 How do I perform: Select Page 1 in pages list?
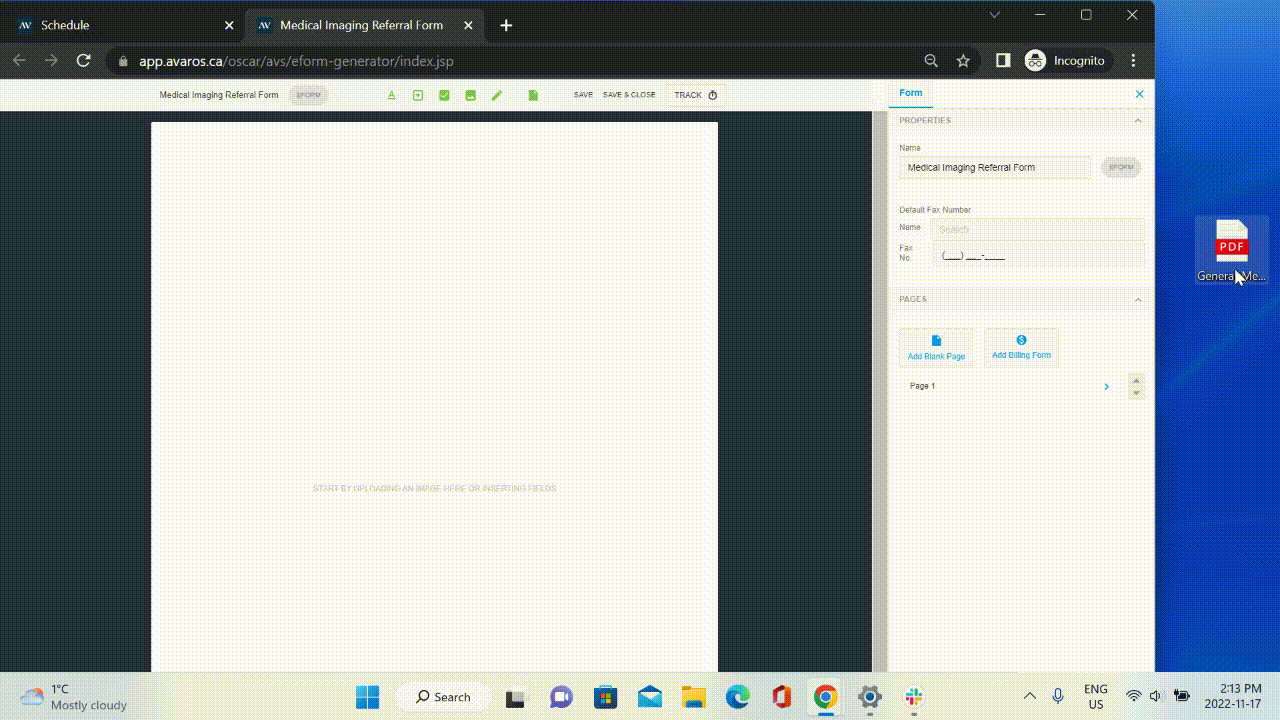click(x=923, y=386)
